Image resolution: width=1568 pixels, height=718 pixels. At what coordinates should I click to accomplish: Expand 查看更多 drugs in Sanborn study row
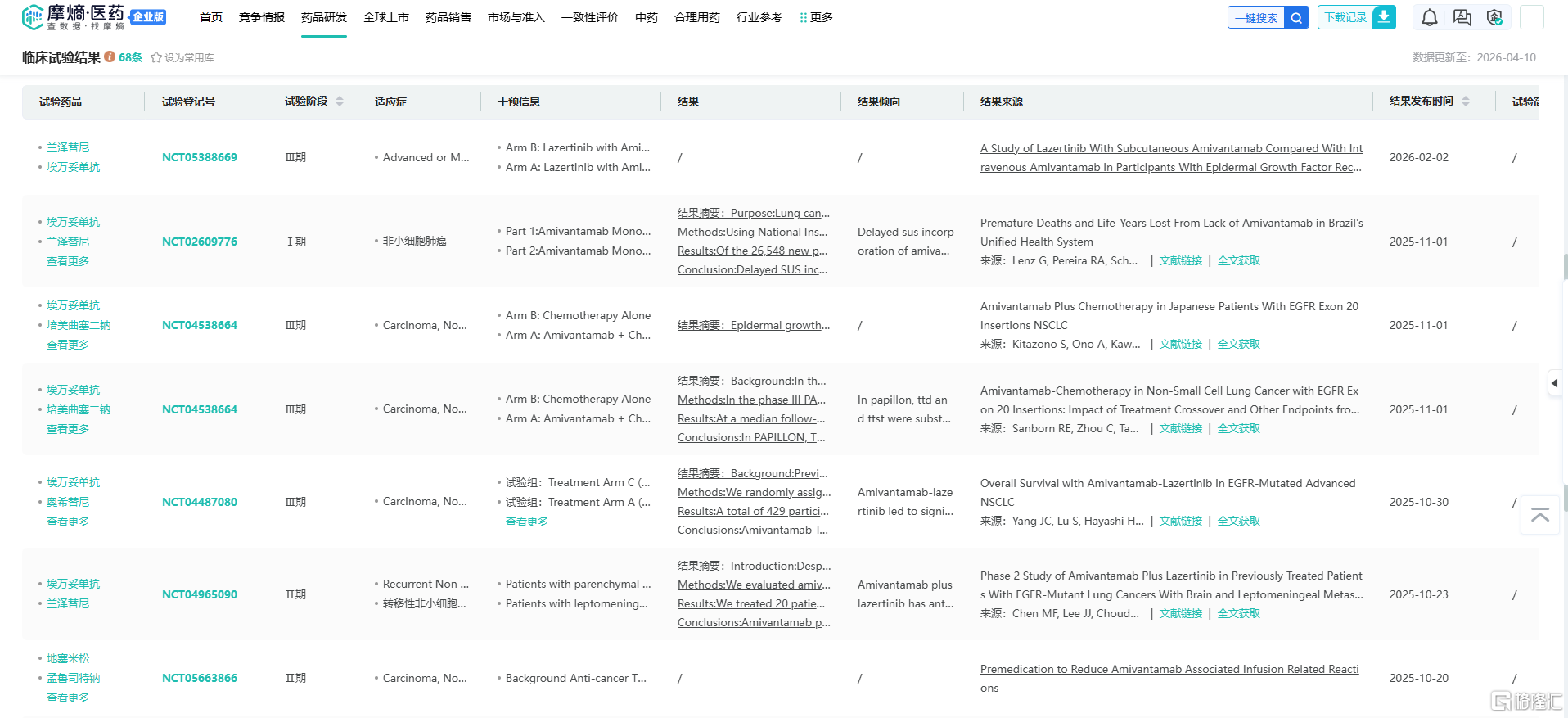click(x=68, y=429)
